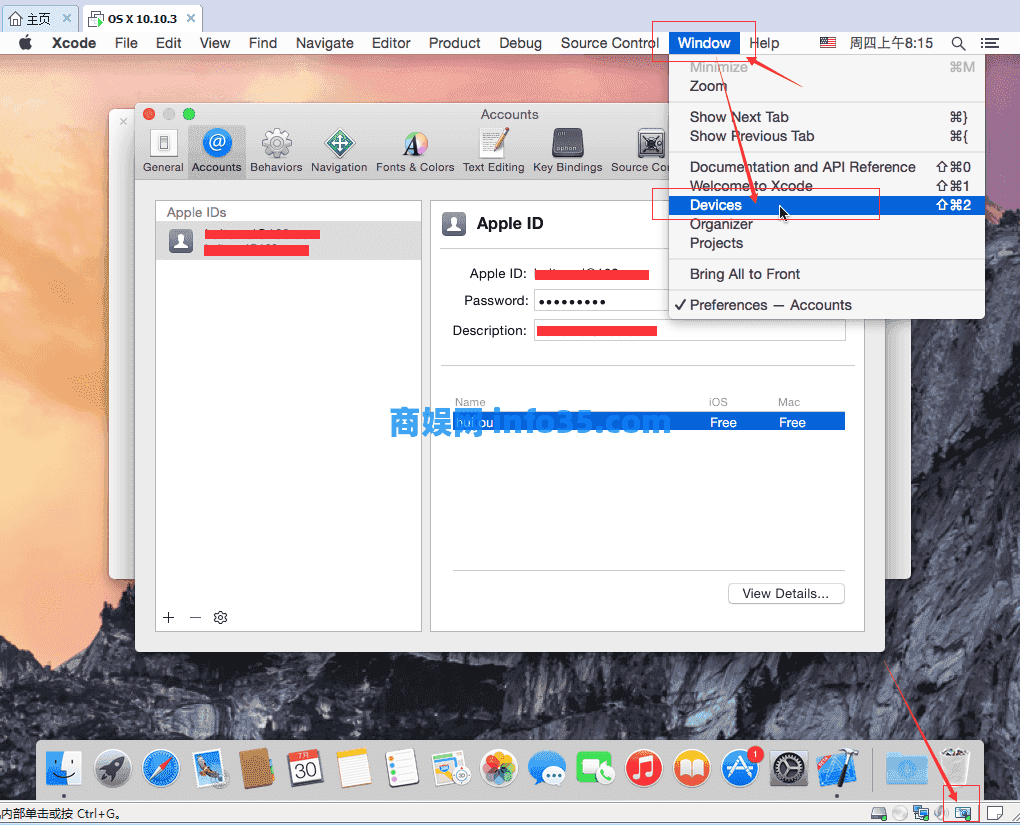Open the Apple menu

(x=25, y=43)
